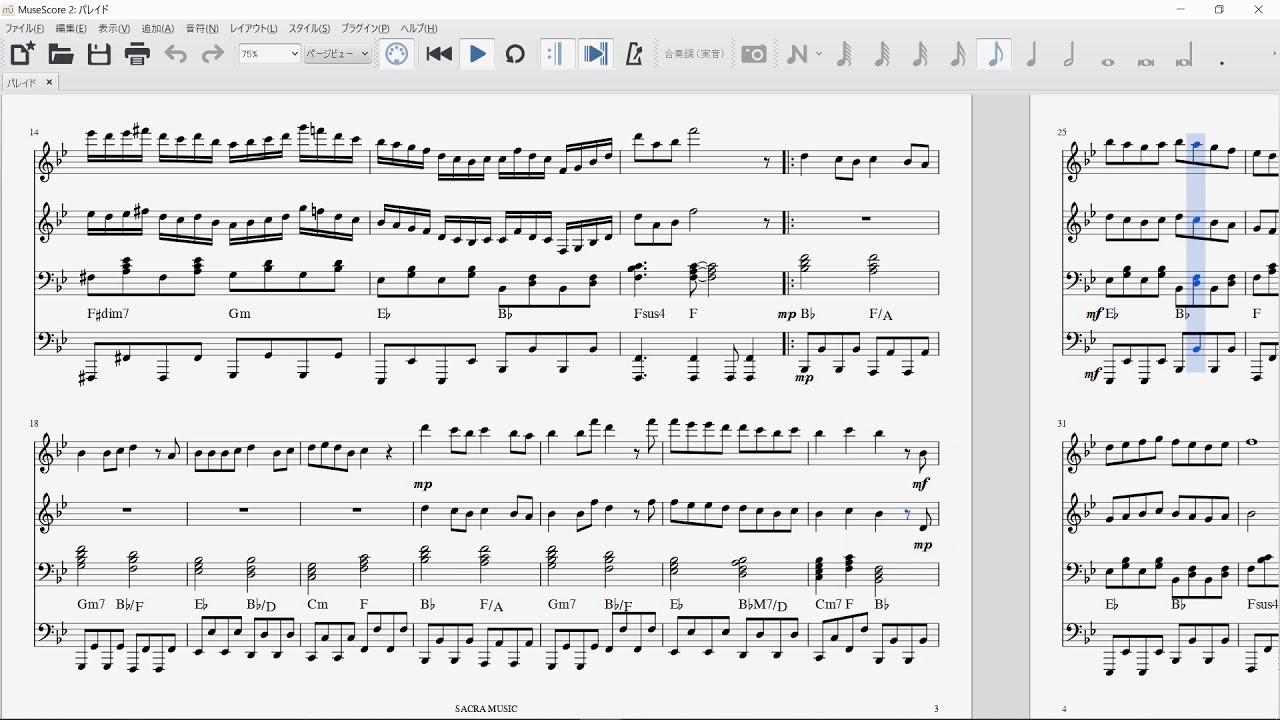Click the Cm chord symbol in measure 20
1280x720 pixels.
click(x=318, y=605)
